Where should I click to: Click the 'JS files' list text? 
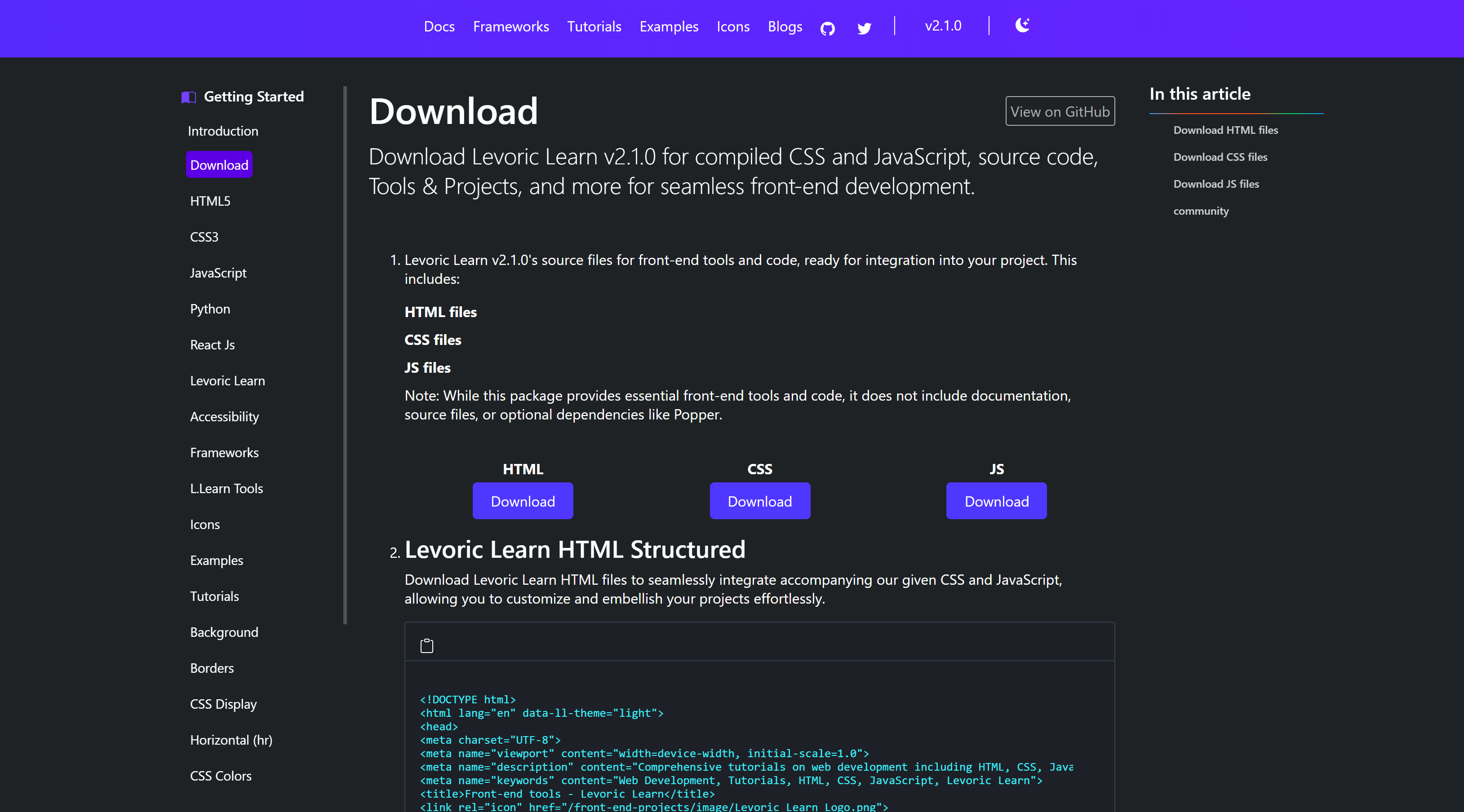[x=427, y=368]
